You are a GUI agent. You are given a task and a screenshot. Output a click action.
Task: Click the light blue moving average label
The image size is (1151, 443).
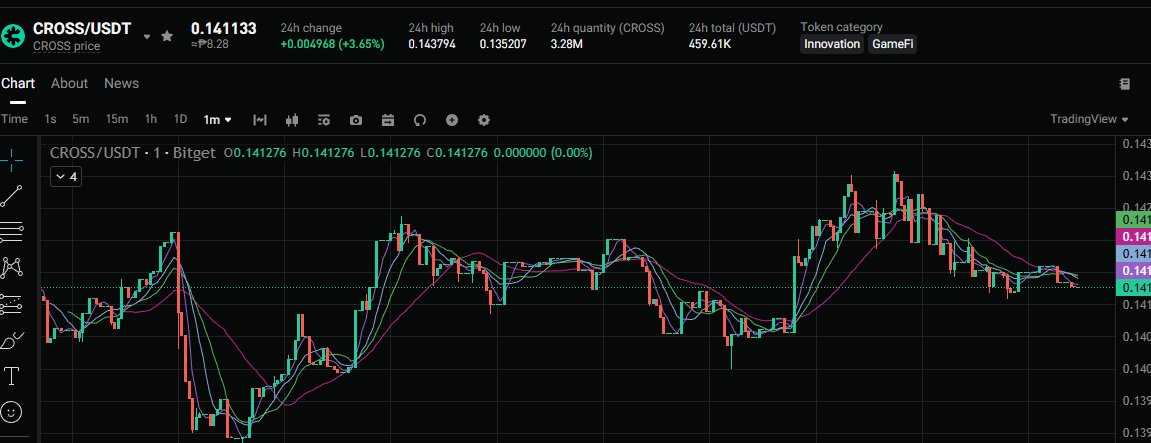(1133, 253)
